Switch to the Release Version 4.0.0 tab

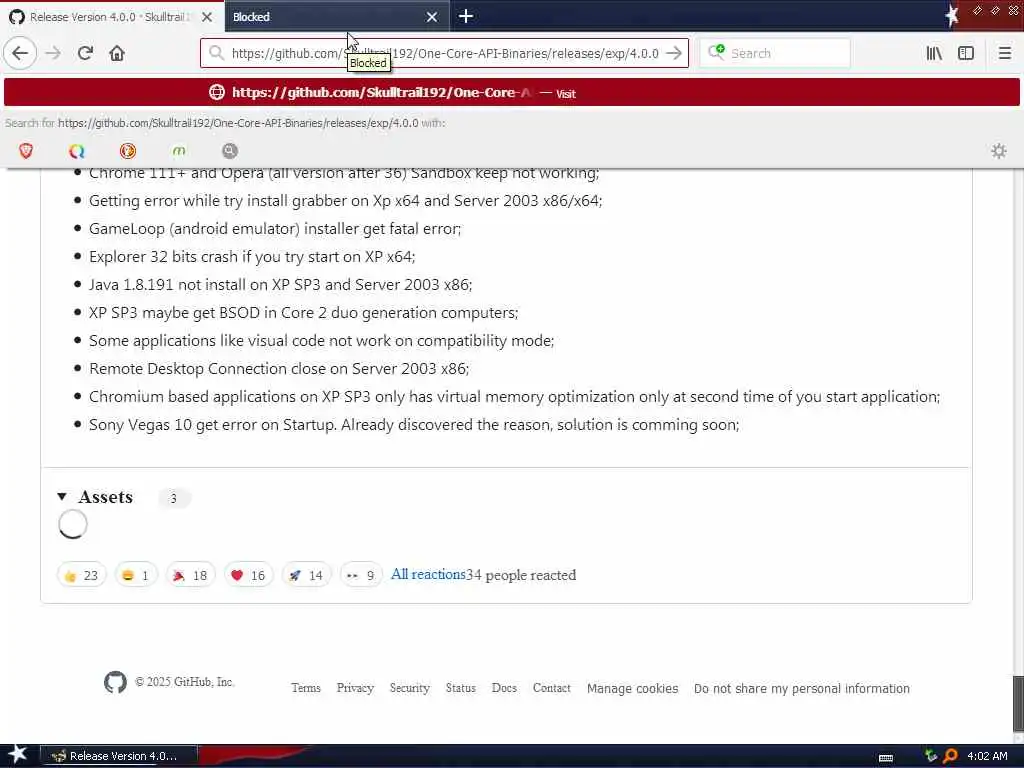coord(111,16)
